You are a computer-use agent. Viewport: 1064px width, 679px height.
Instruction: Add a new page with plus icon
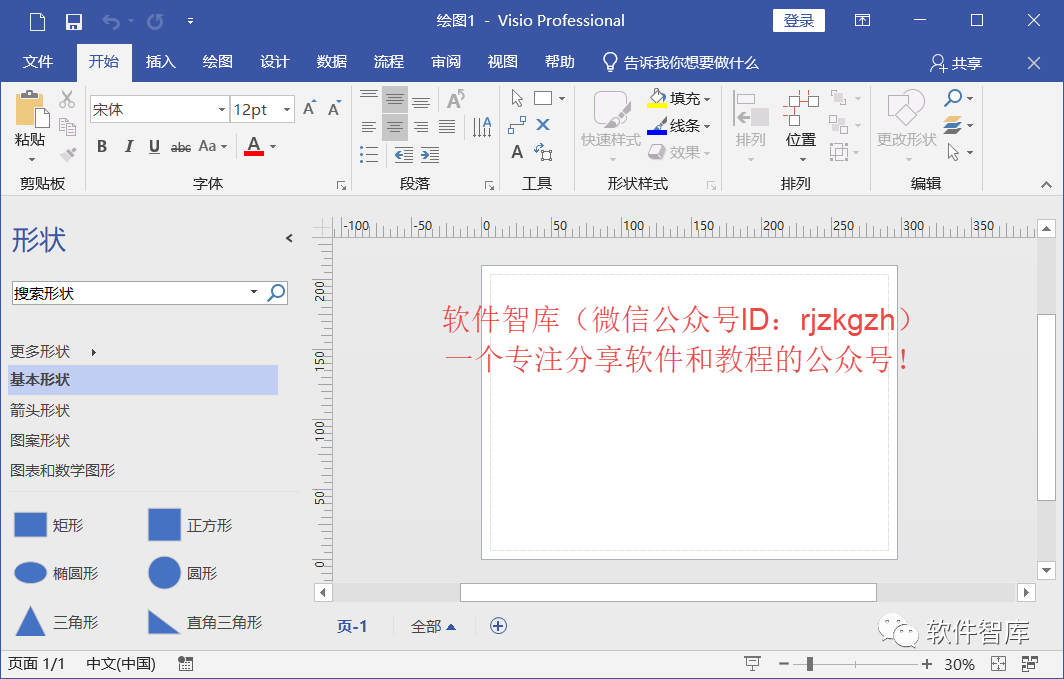(x=498, y=625)
